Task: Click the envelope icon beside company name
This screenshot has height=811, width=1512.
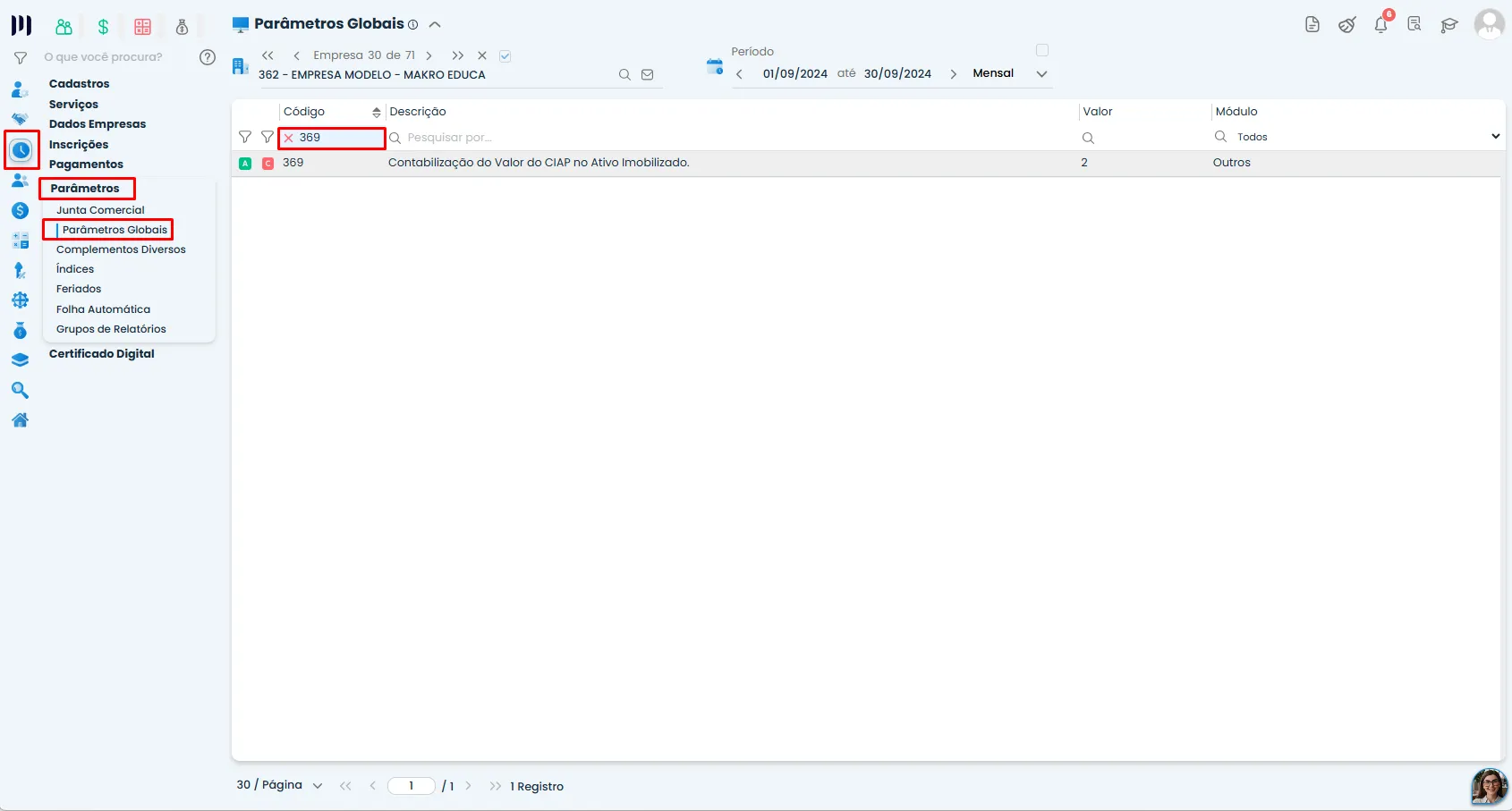Action: tap(648, 75)
